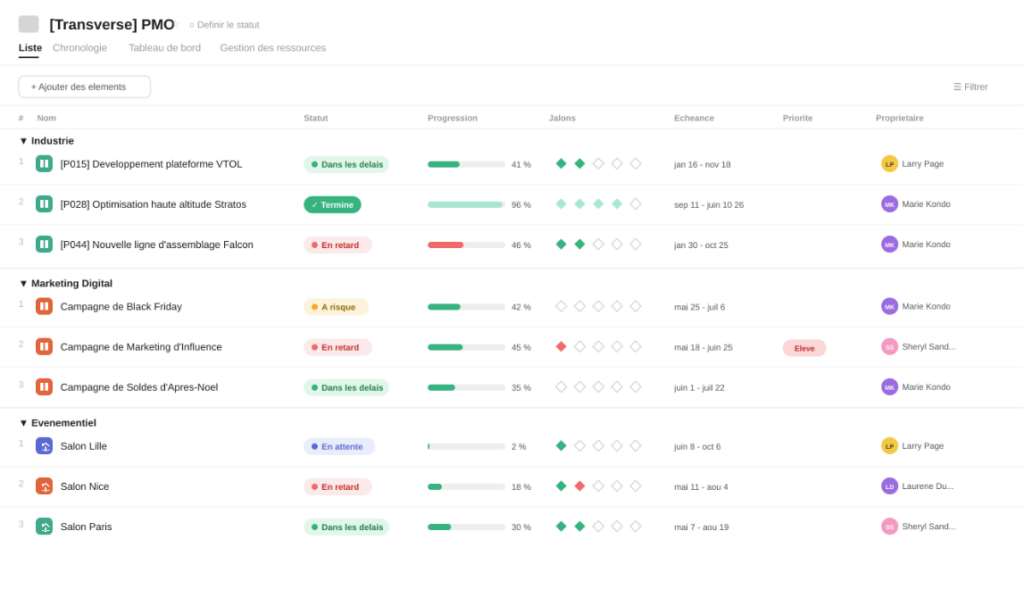Open 'Salon Nice' item
This screenshot has height=589, width=1024.
click(85, 486)
